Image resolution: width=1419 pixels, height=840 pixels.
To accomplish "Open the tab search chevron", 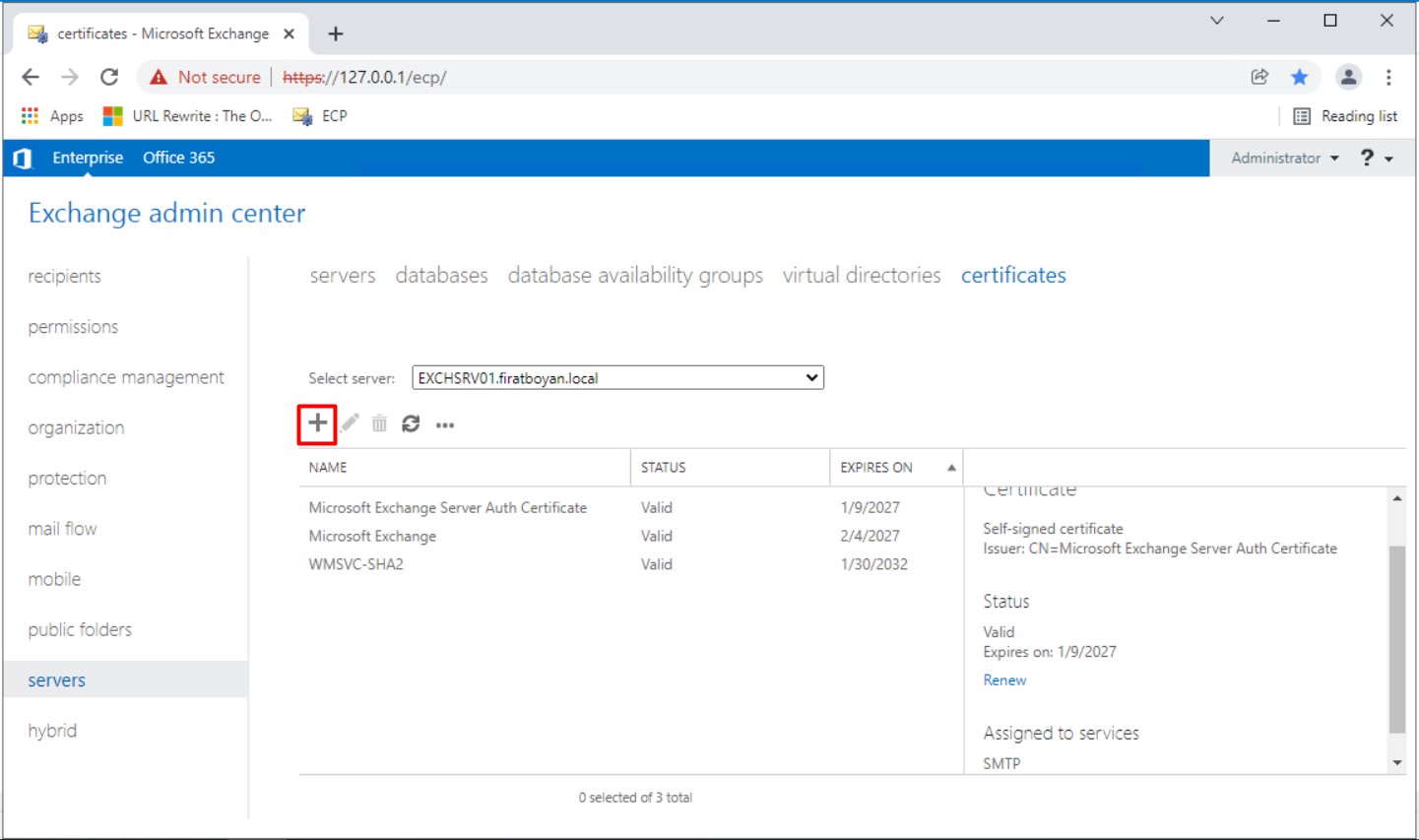I will [1217, 20].
